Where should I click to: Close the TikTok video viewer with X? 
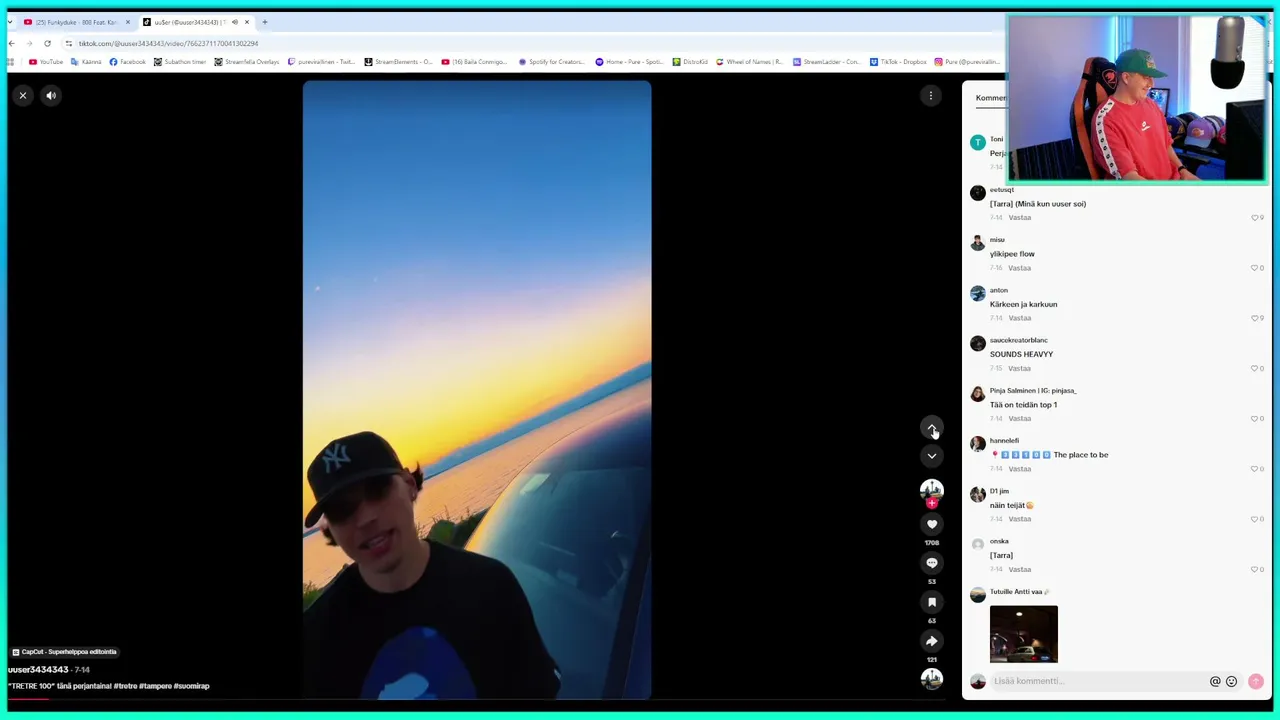(x=23, y=95)
